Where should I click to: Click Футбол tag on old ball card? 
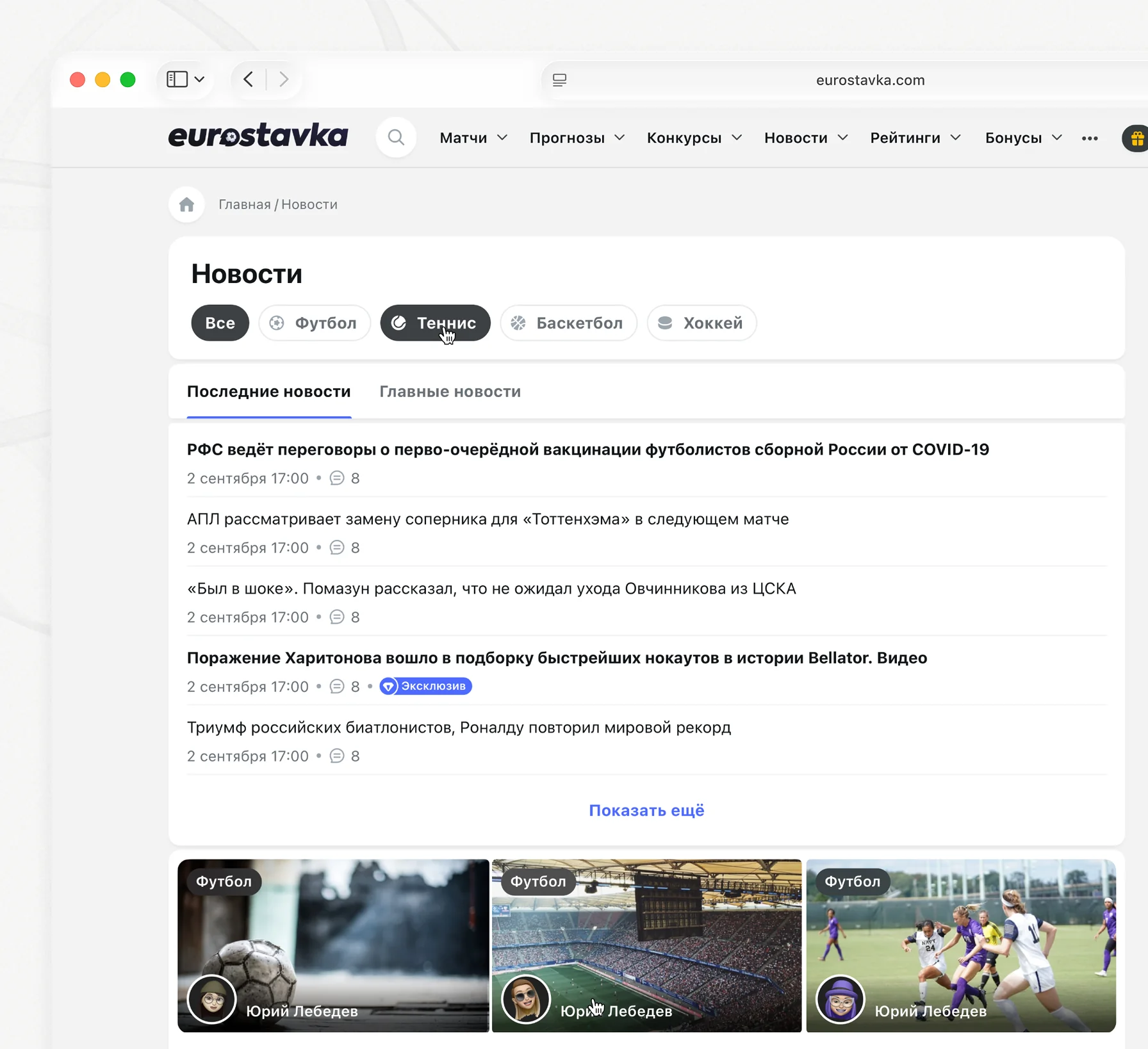point(224,882)
